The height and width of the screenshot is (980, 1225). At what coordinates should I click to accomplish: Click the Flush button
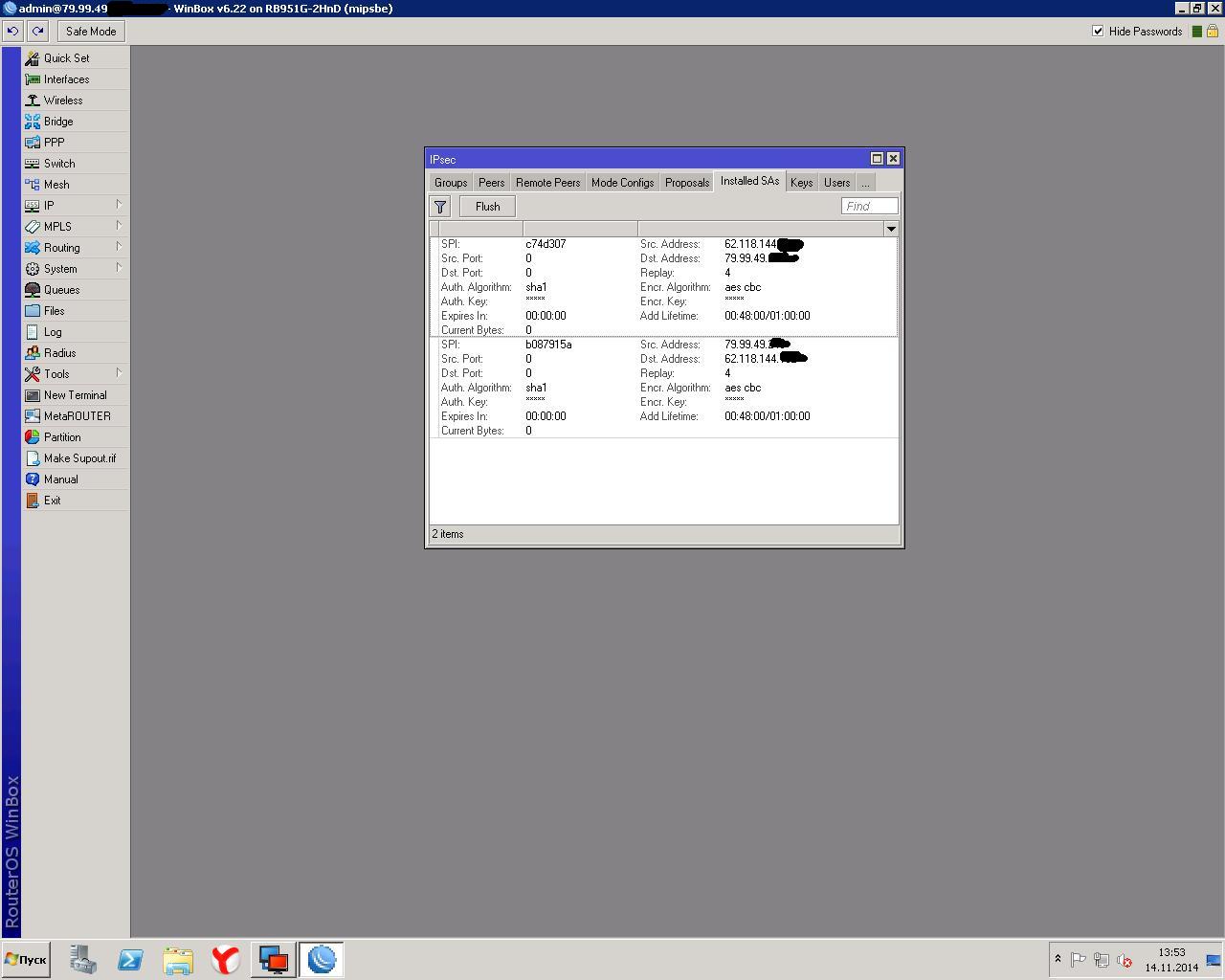click(x=488, y=207)
